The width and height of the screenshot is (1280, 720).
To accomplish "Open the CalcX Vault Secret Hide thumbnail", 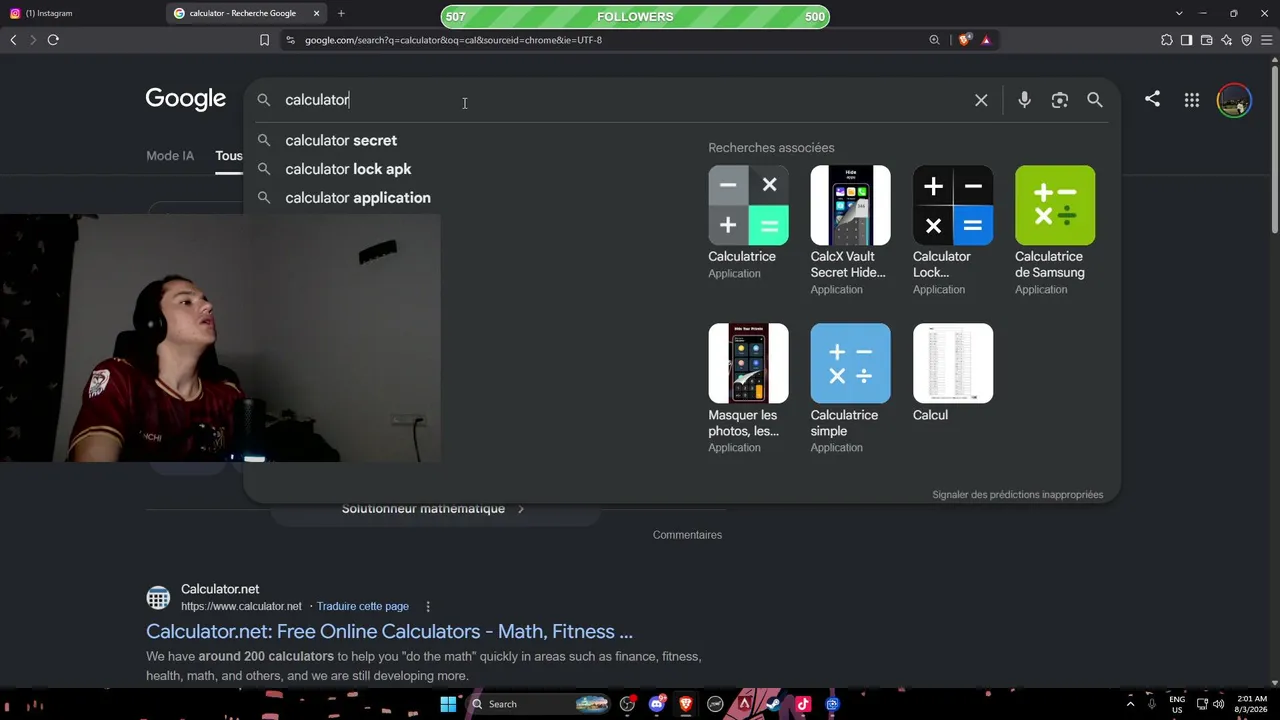I will point(850,205).
